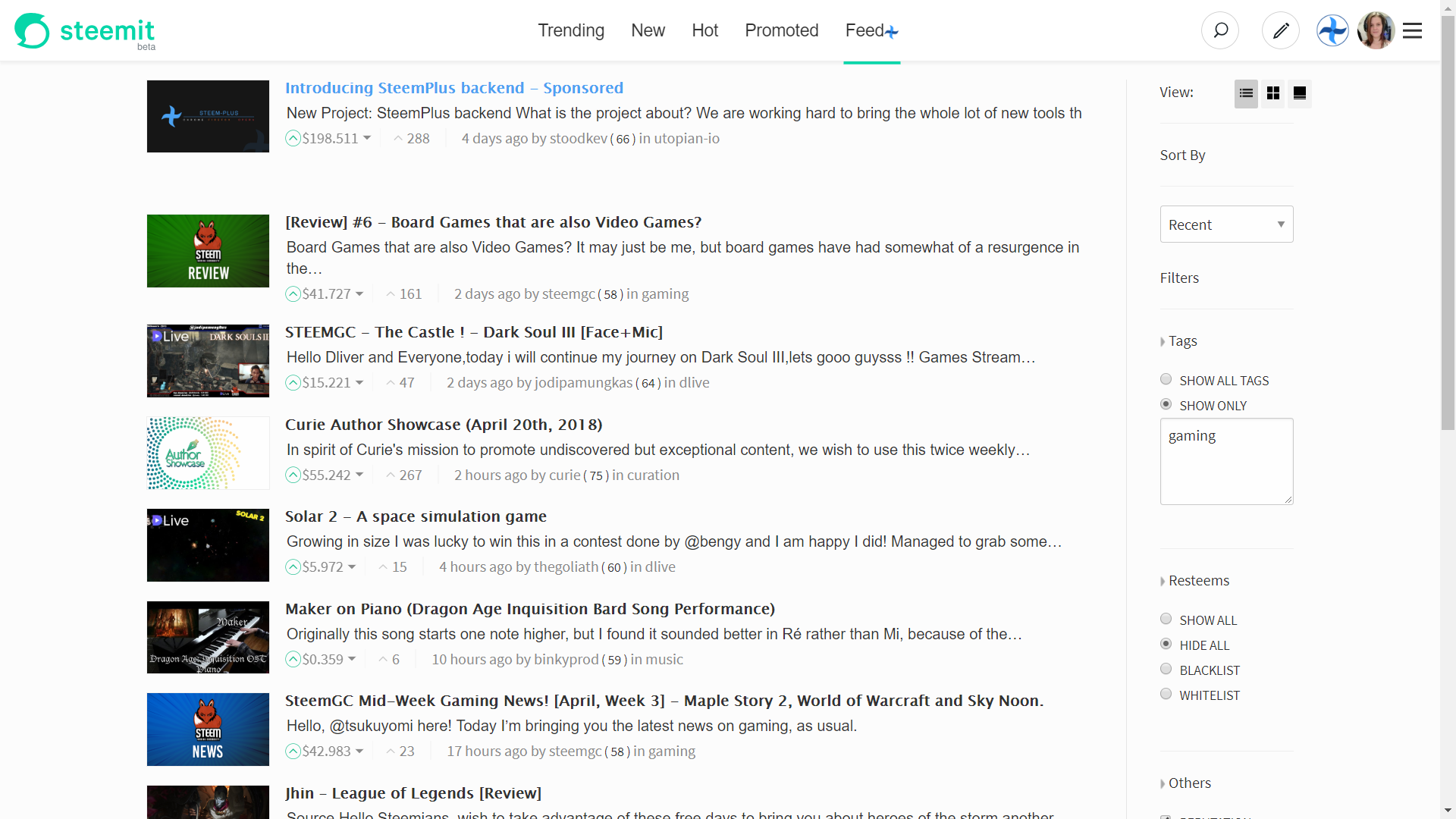Show voters list for 15 votes
The width and height of the screenshot is (1456, 819).
click(x=393, y=566)
